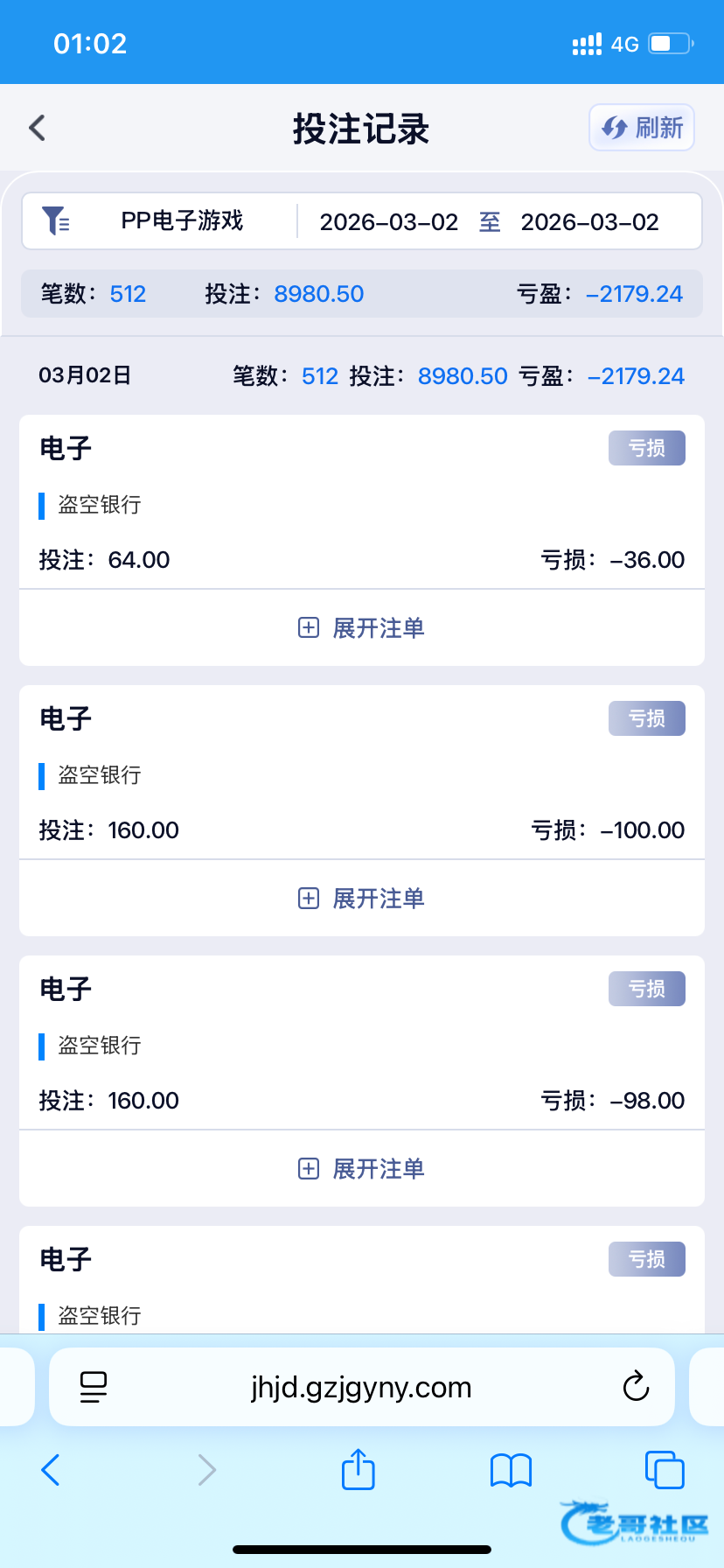
Task: Expand 展开注单 for the -100.00 loss record
Action: click(x=361, y=899)
